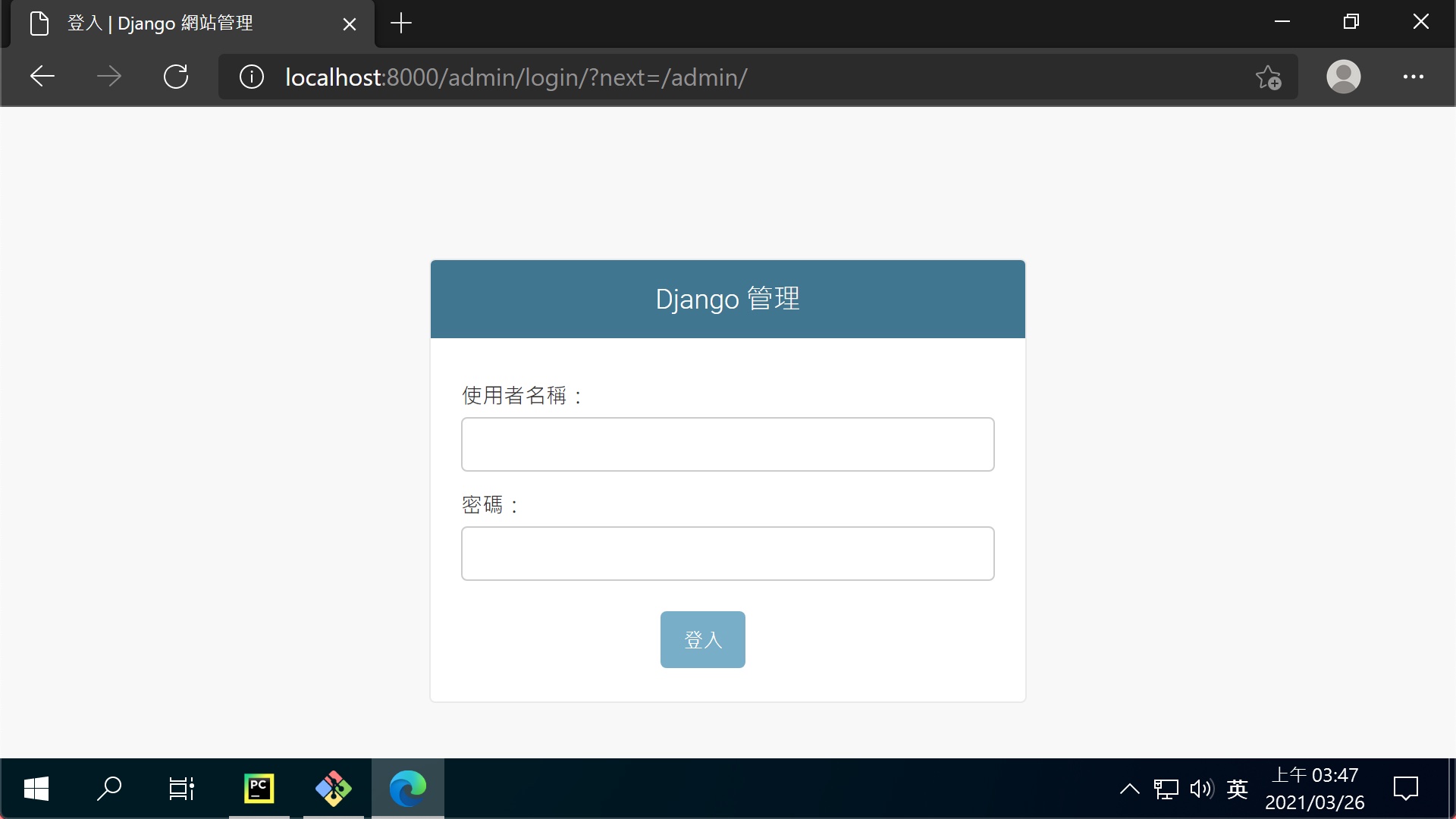Click the browser back arrow
1456x819 pixels.
click(x=42, y=77)
